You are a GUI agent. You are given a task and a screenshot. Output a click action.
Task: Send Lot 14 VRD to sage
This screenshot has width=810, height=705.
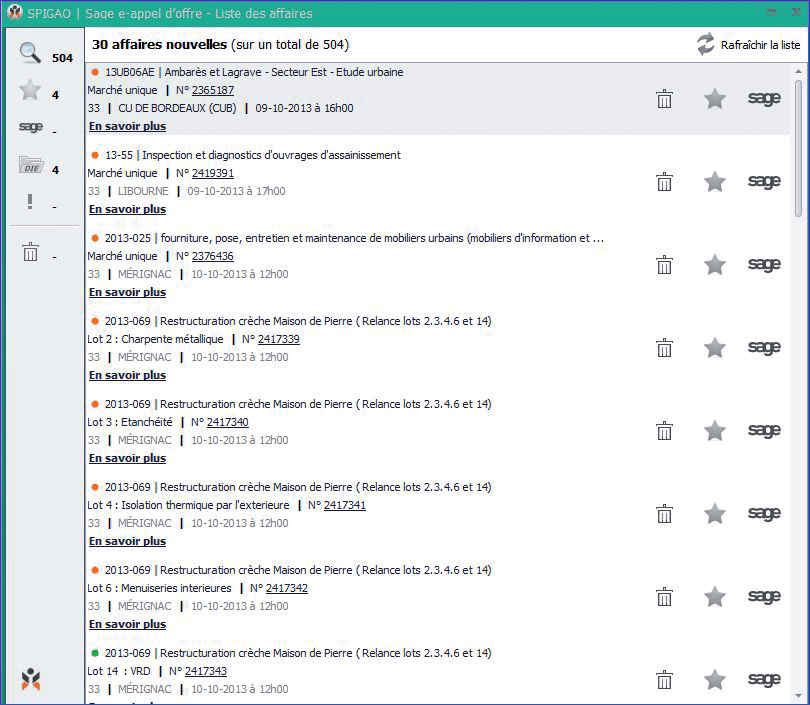(x=764, y=680)
